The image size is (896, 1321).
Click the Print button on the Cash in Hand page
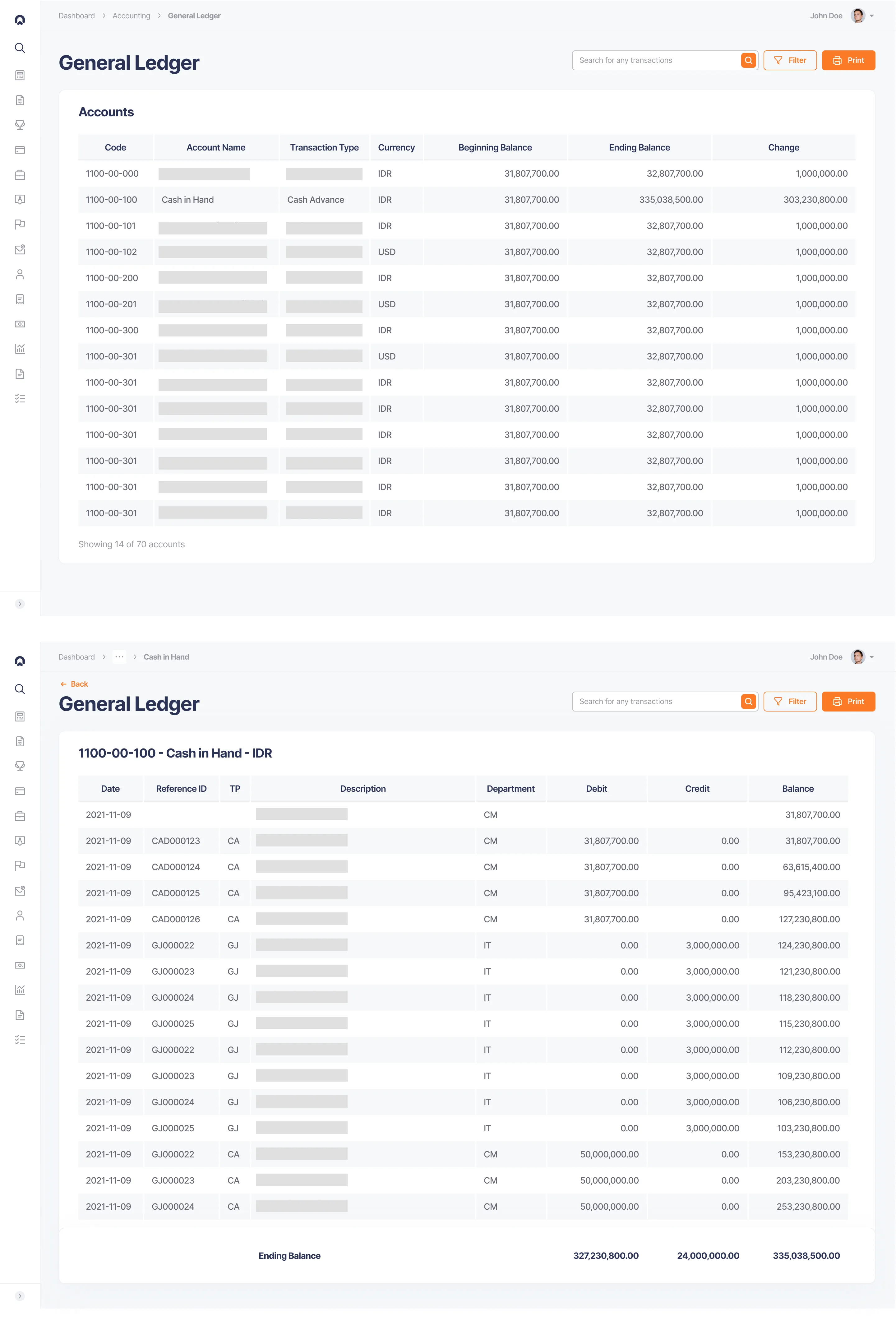coord(848,702)
